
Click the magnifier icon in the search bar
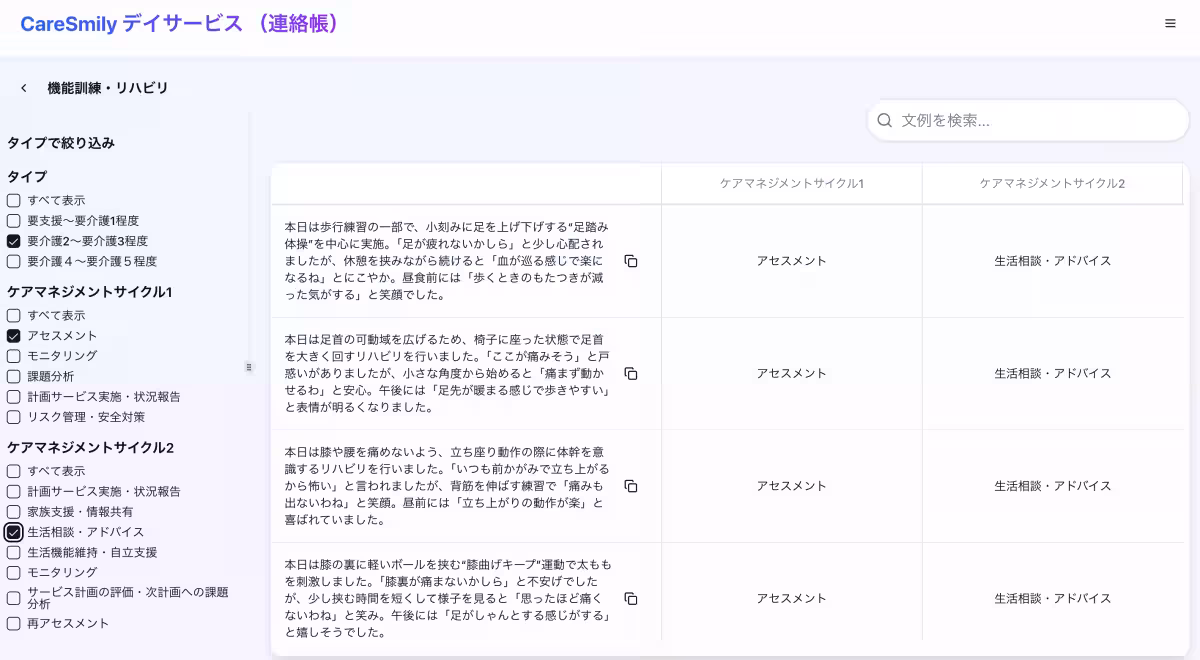pos(884,120)
